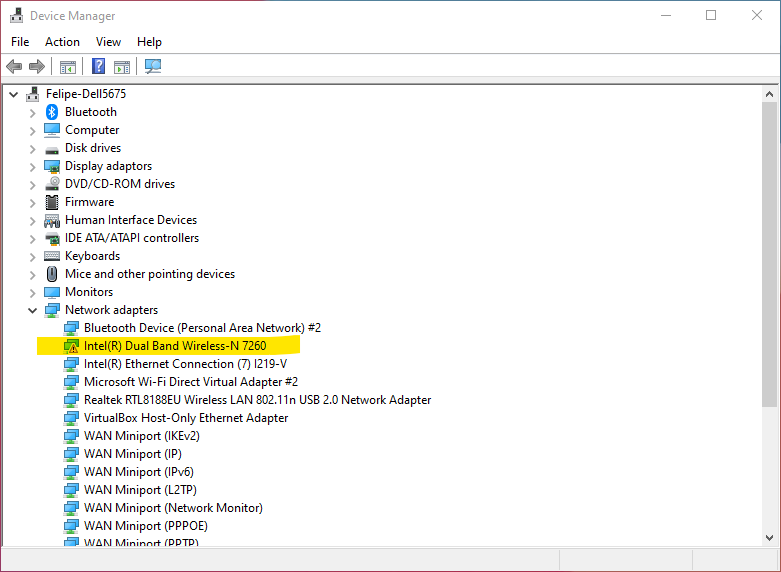The width and height of the screenshot is (781, 572).
Task: Collapse the Felipe-Dell5675 root node
Action: pyautogui.click(x=13, y=94)
